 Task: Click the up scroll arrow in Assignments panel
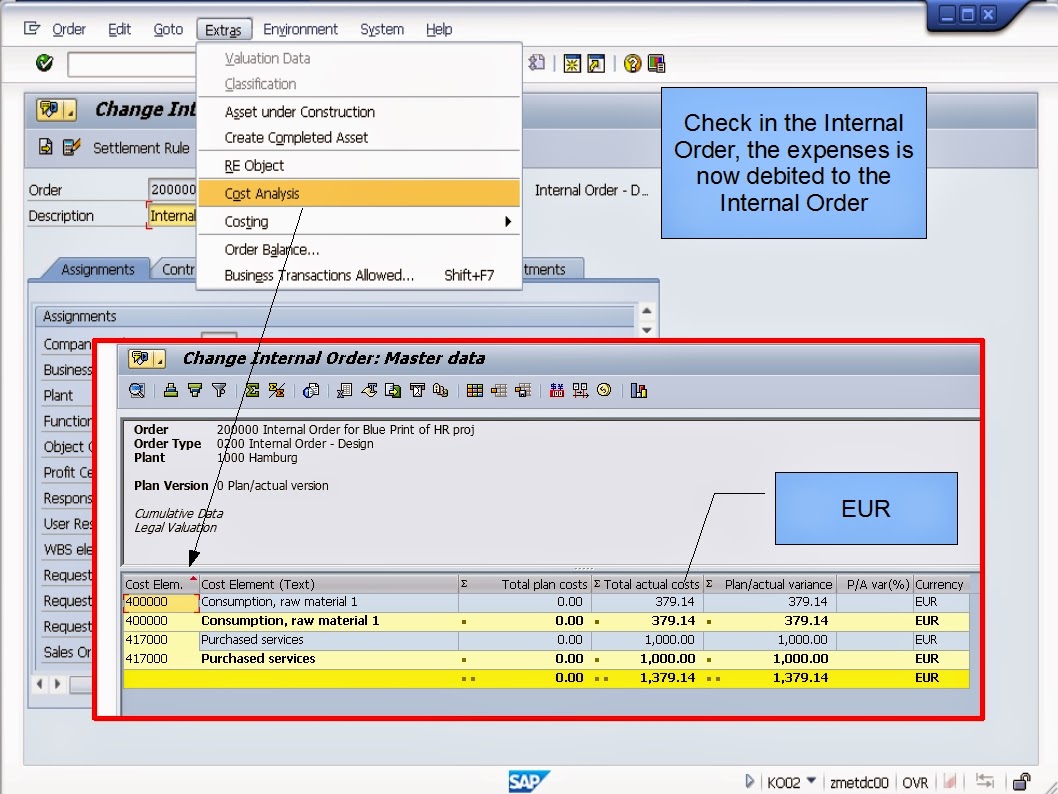(646, 310)
